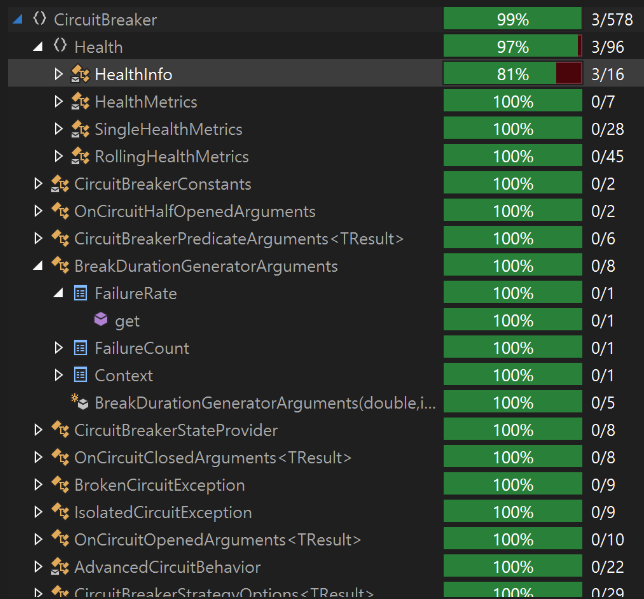
Task: Expand the HealthInfo class node
Action: pyautogui.click(x=58, y=74)
